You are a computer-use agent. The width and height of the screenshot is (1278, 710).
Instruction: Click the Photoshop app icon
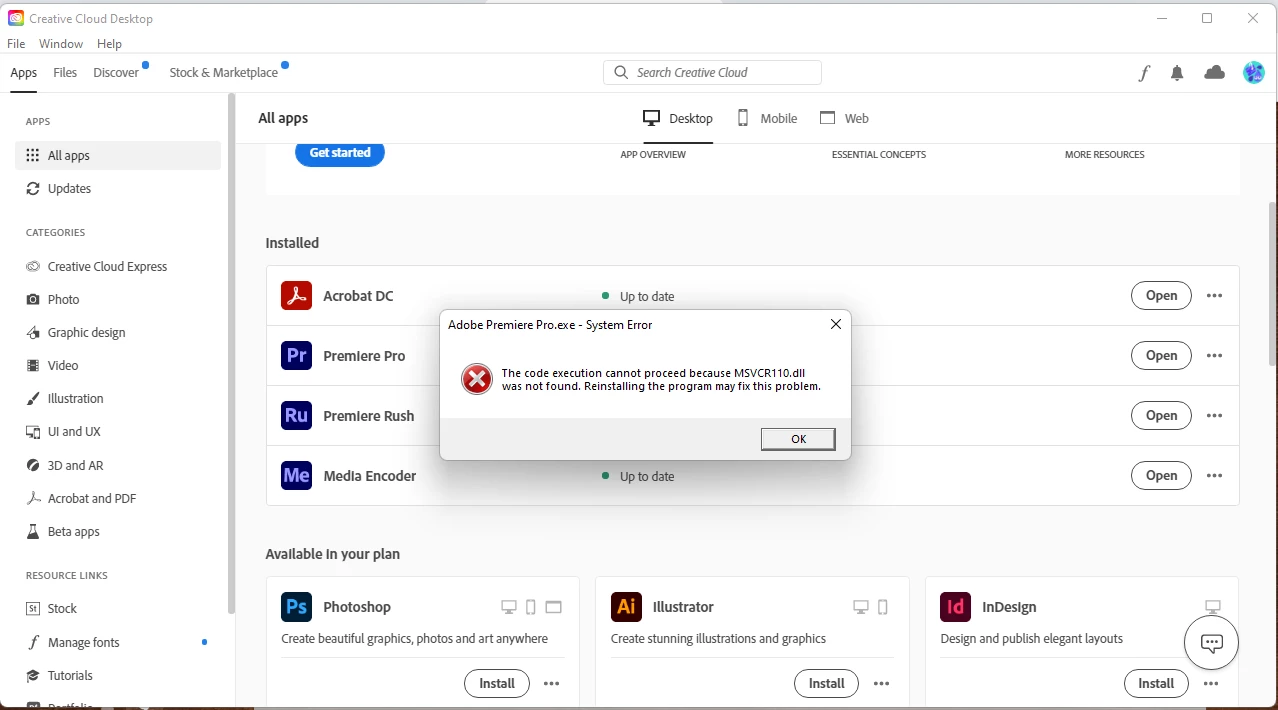296,607
